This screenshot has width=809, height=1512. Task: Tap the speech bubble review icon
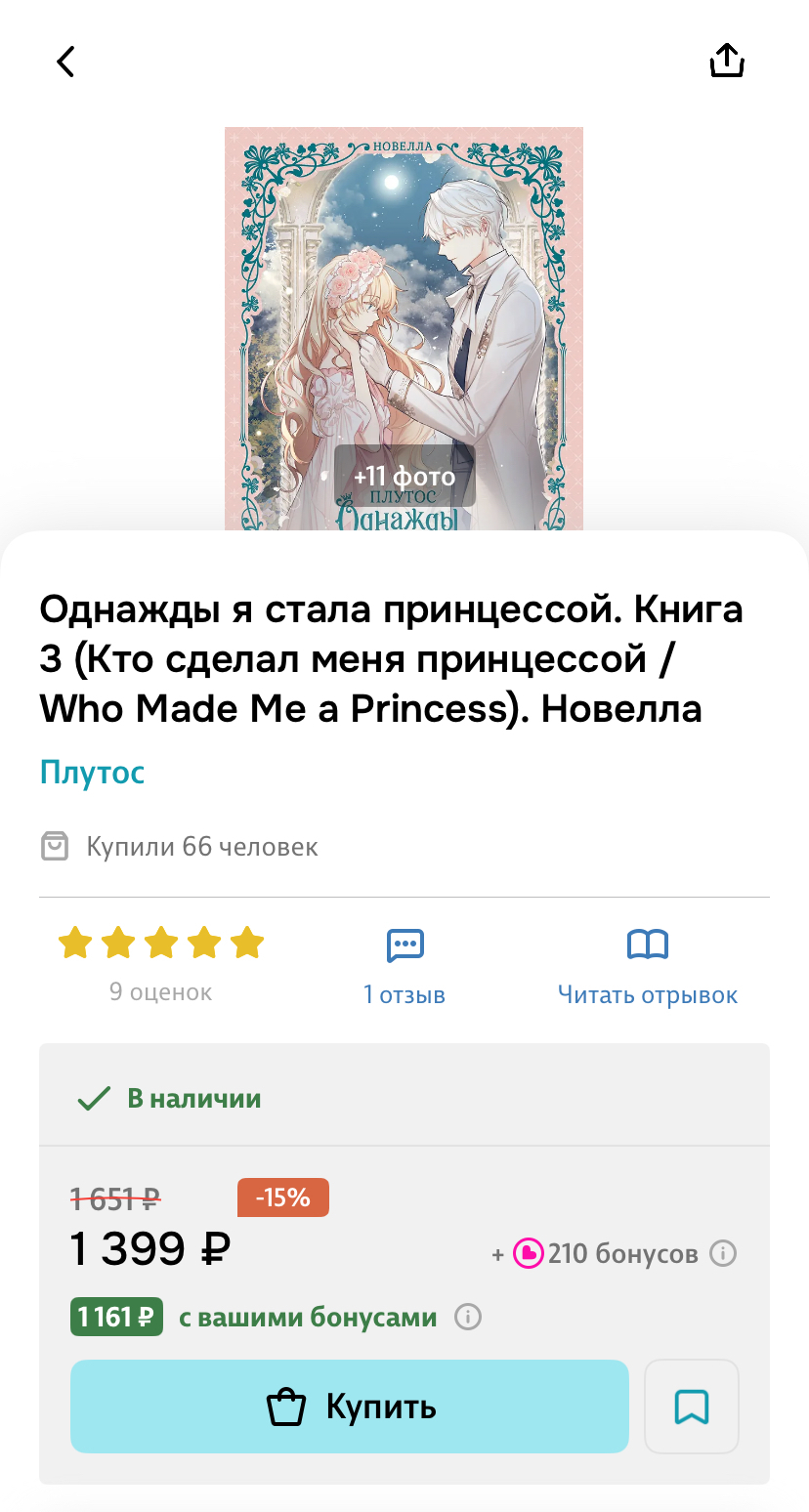pyautogui.click(x=404, y=945)
